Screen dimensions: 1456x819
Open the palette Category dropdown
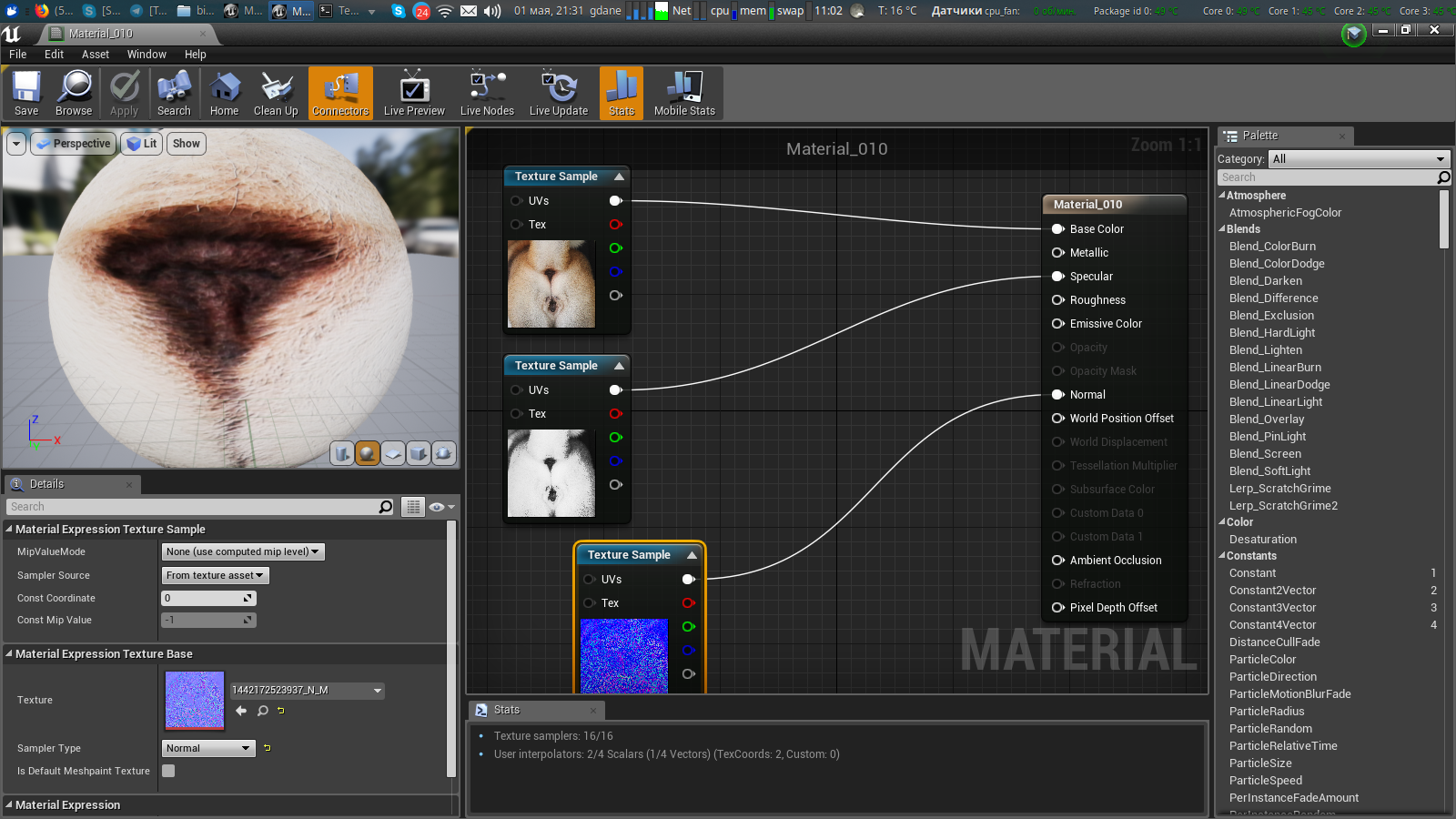click(1357, 158)
